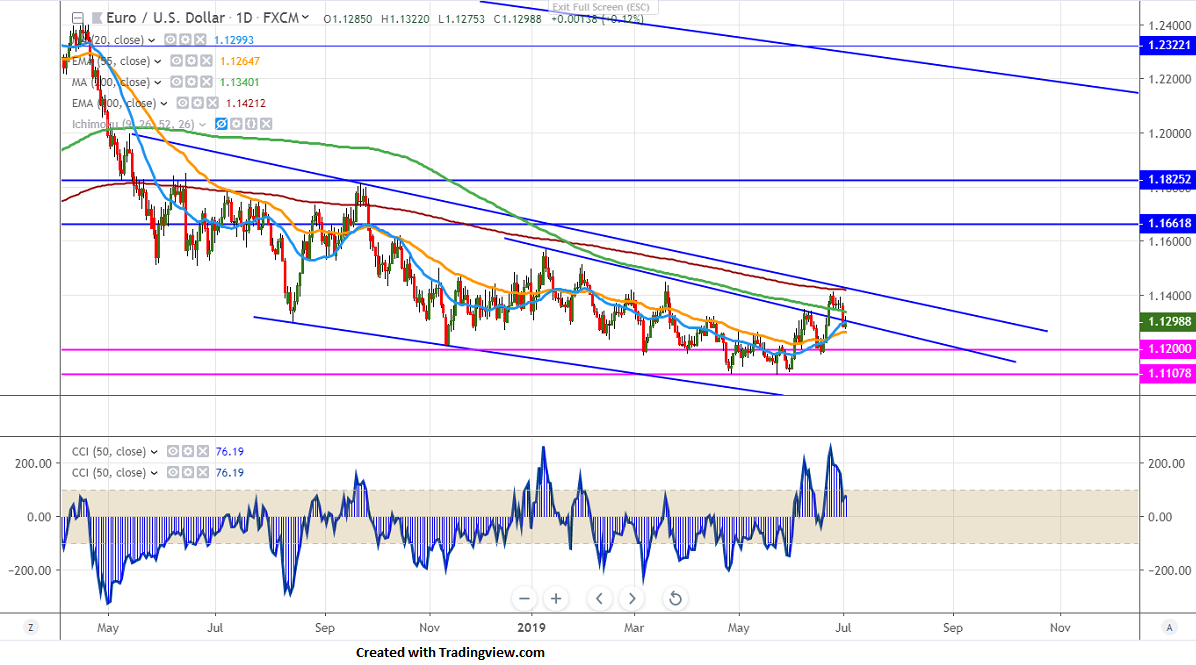This screenshot has height=665, width=1196.
Task: Zoom out the chart with minus button
Action: point(524,599)
